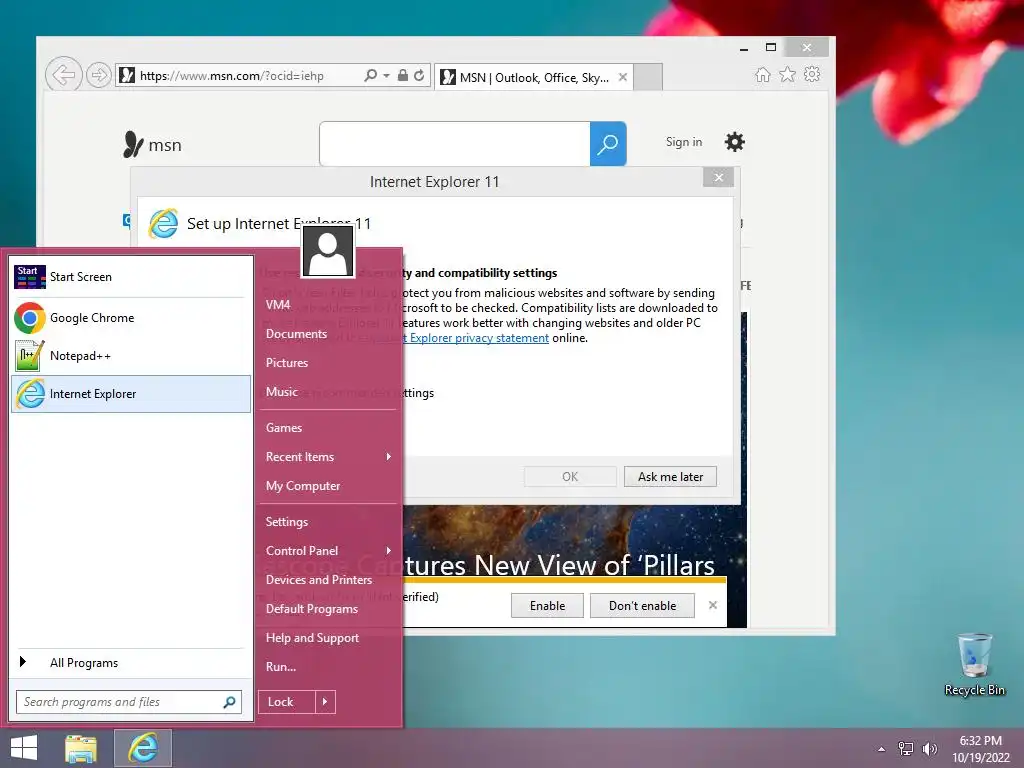Click the Start menu search magnifier icon
This screenshot has height=768, width=1024.
(229, 702)
